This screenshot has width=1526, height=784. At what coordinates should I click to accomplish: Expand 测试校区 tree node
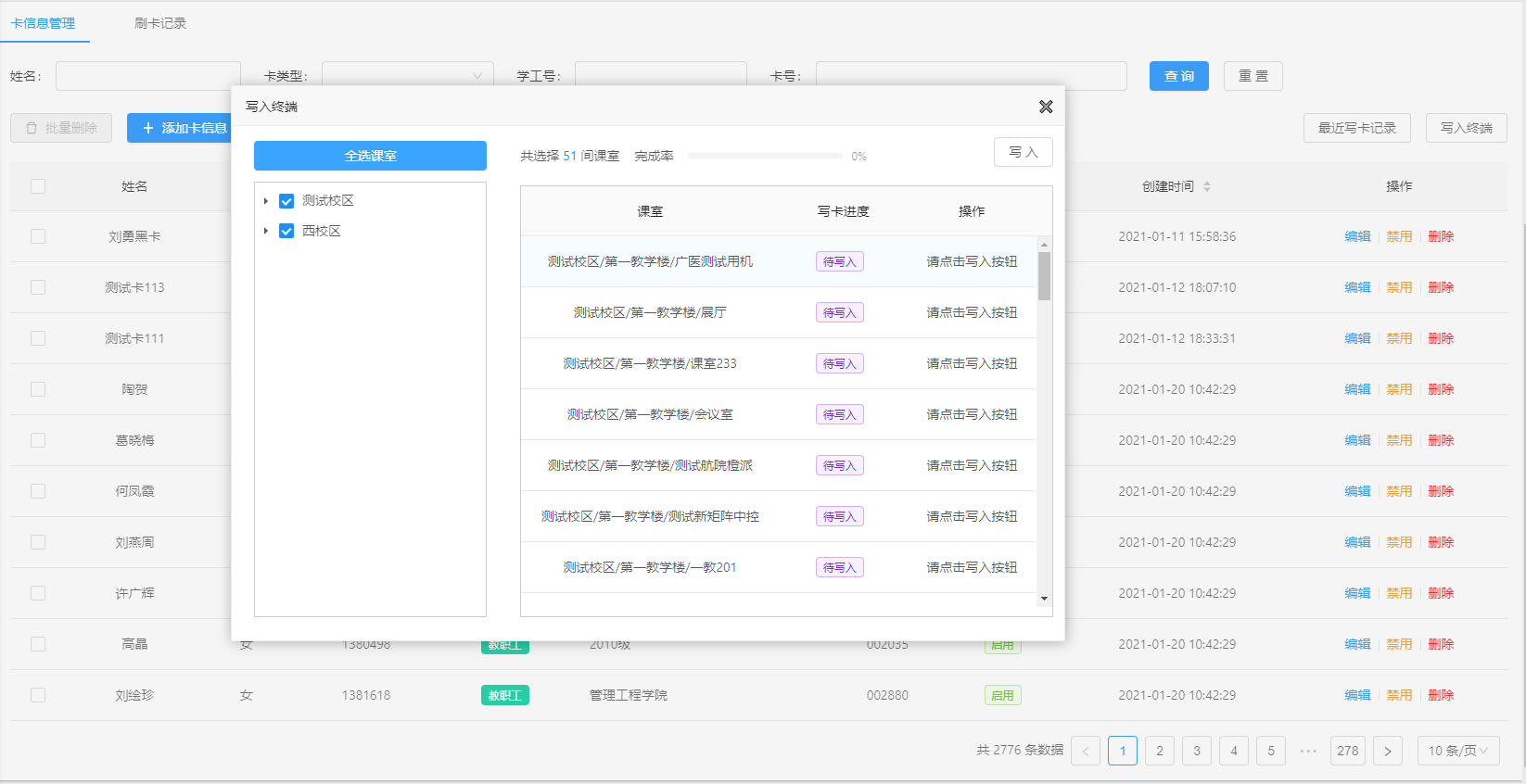click(x=266, y=201)
